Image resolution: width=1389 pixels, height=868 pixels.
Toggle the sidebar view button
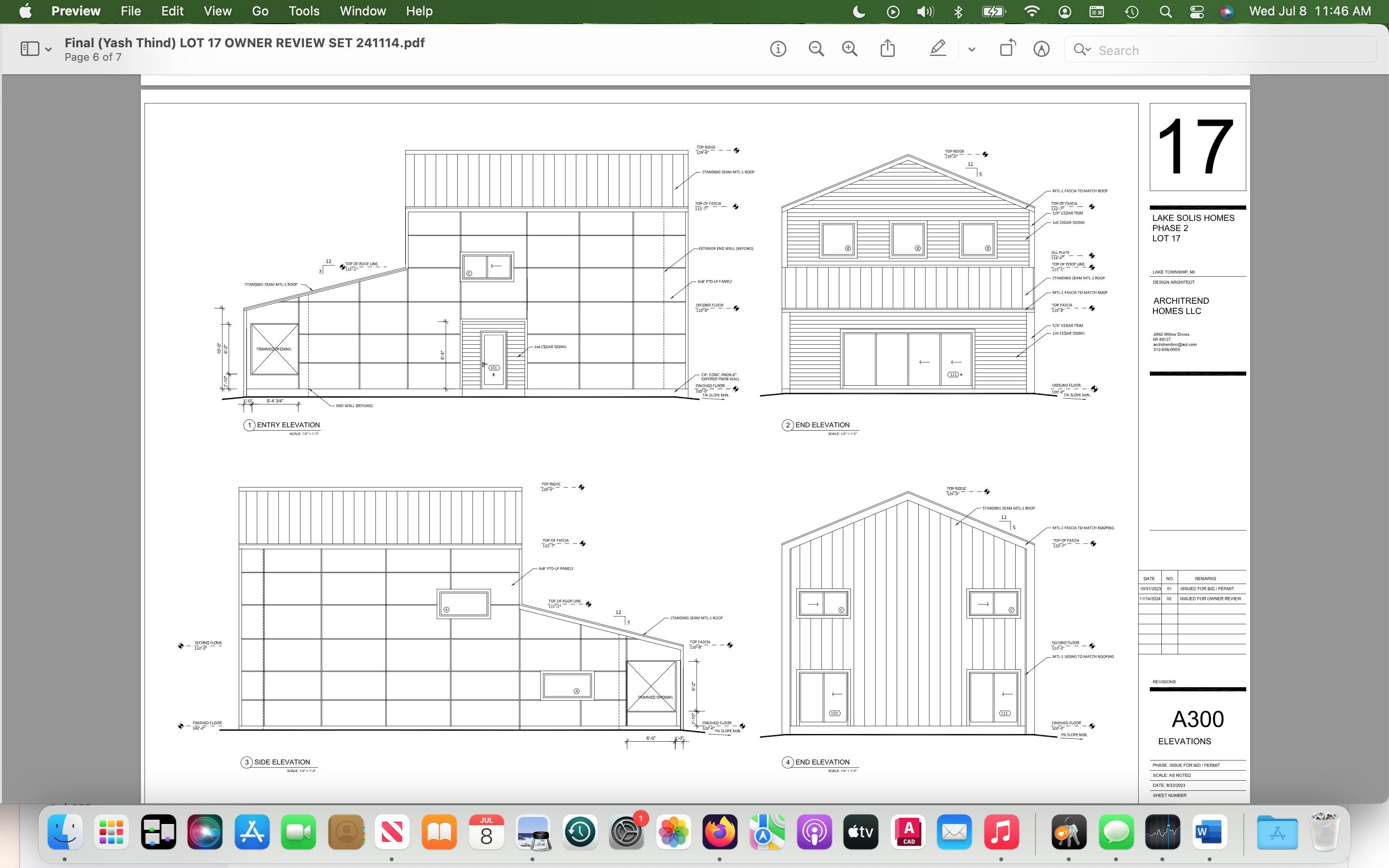(30, 49)
